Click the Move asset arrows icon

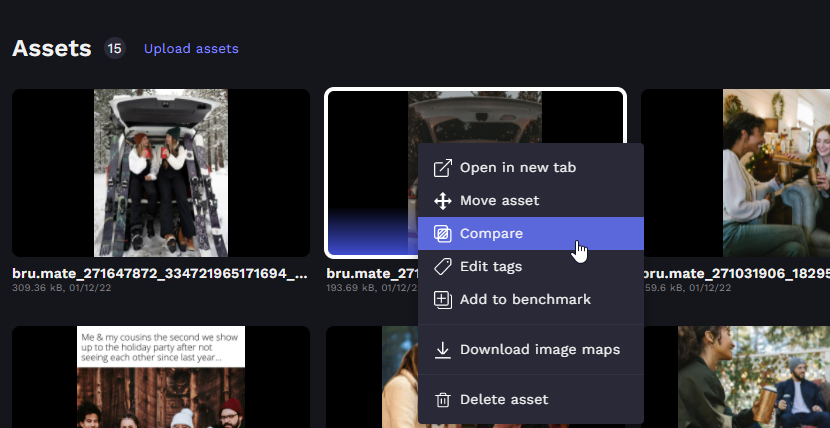(x=443, y=201)
